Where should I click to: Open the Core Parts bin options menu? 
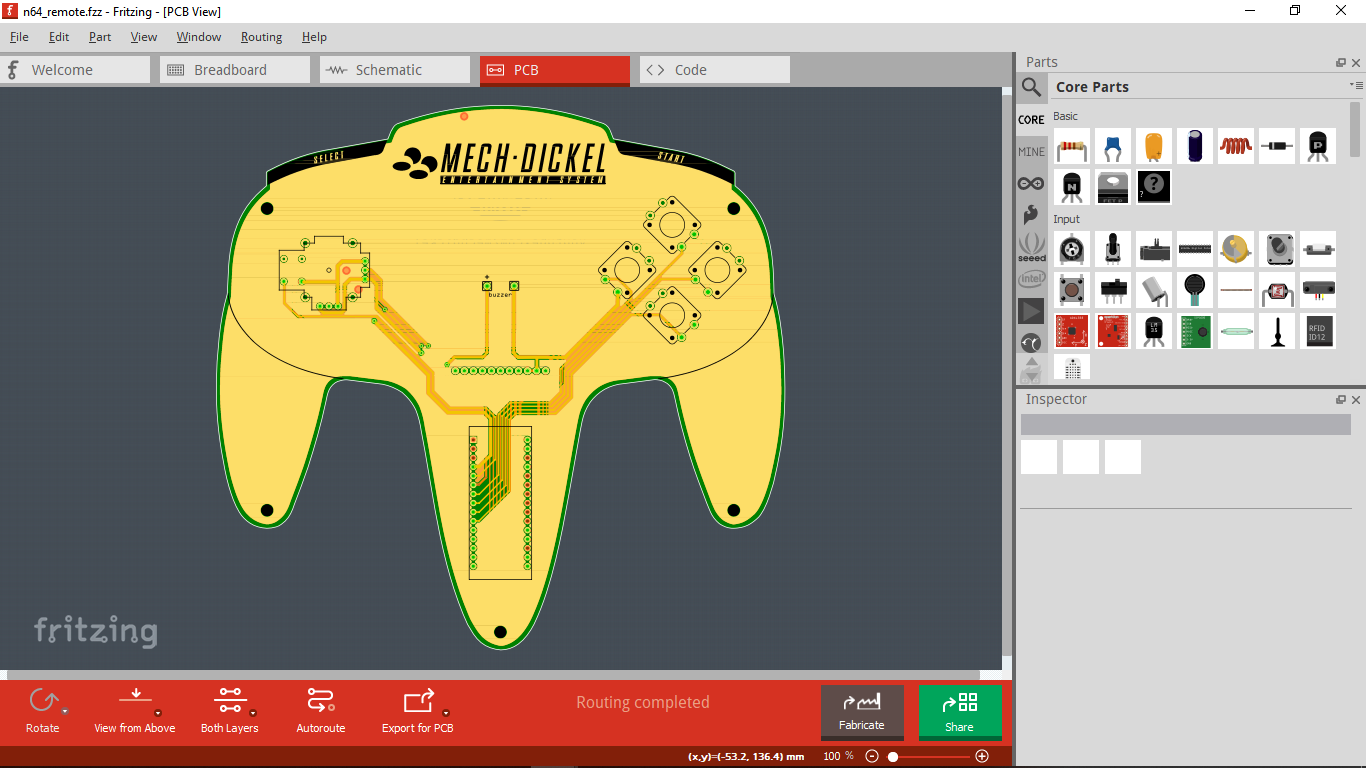[1355, 86]
